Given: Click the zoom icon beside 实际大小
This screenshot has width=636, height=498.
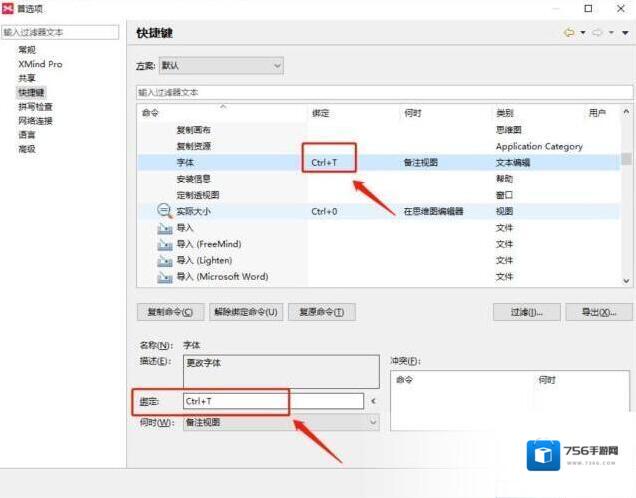Looking at the screenshot, I should (x=164, y=211).
